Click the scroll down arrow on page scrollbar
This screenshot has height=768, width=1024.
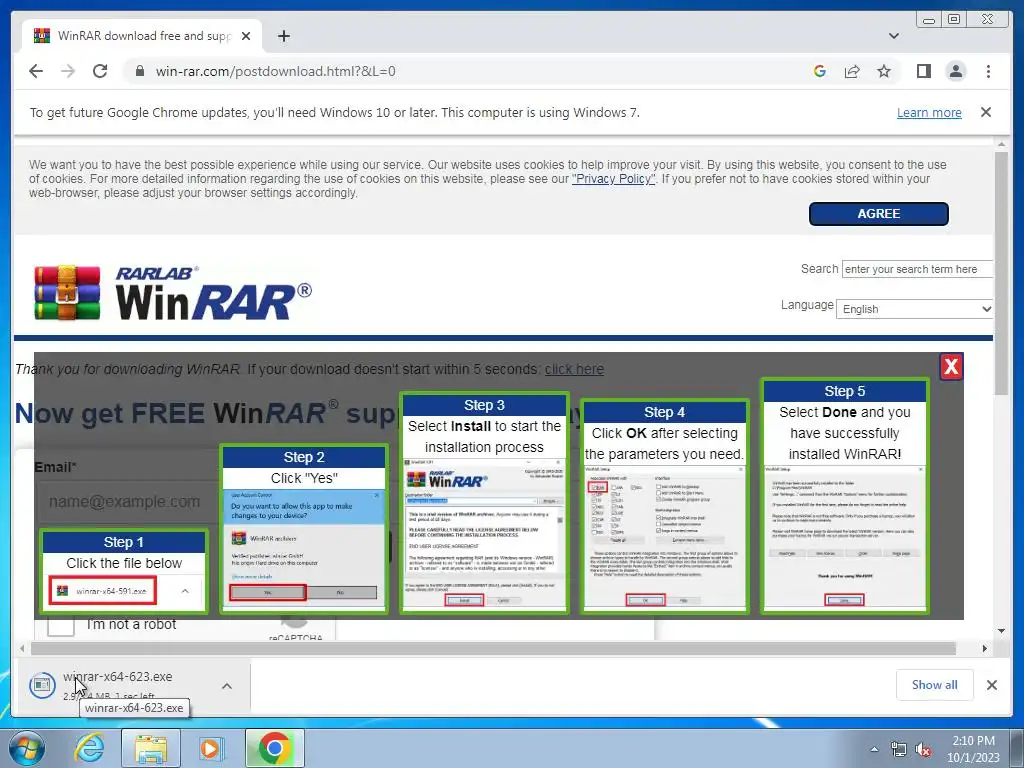tap(1001, 631)
